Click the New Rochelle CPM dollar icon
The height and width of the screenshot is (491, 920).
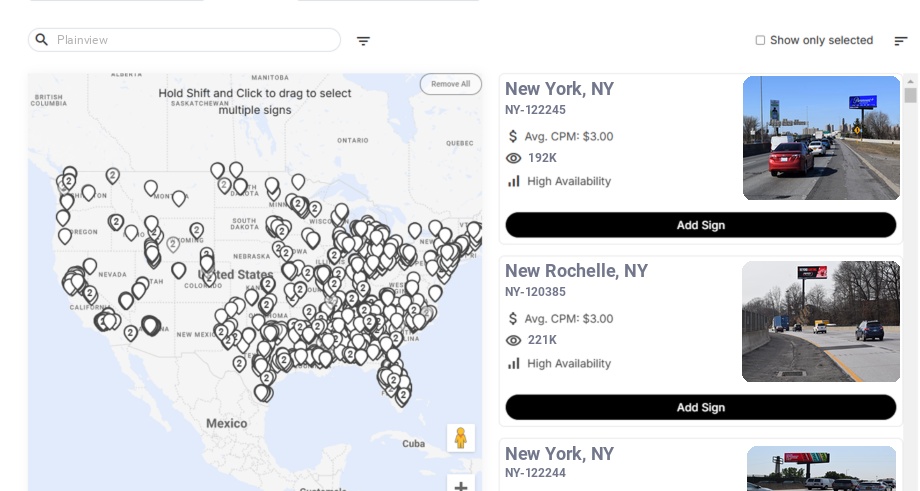coord(514,318)
